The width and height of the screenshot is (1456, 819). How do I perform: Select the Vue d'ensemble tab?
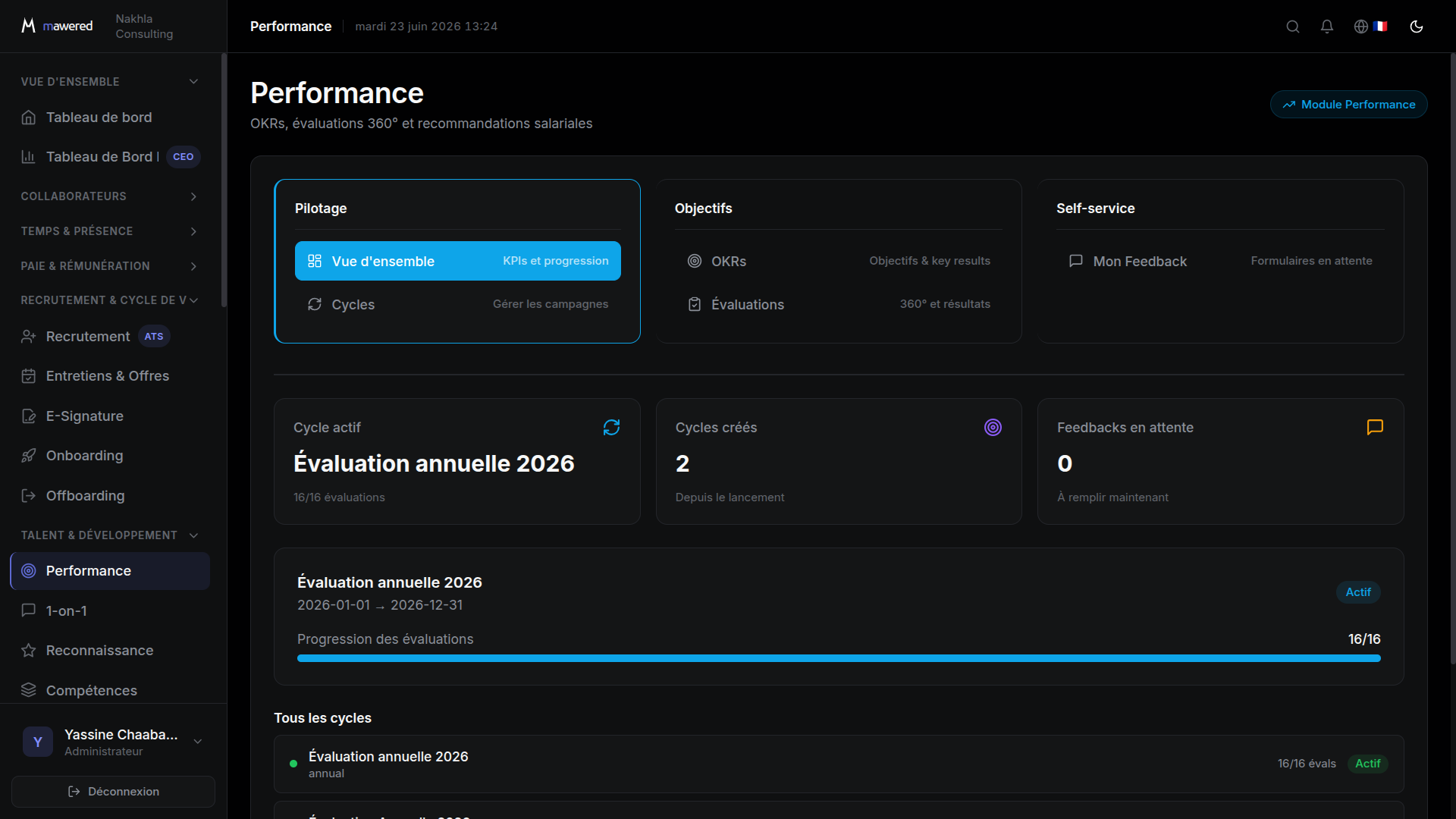(458, 261)
